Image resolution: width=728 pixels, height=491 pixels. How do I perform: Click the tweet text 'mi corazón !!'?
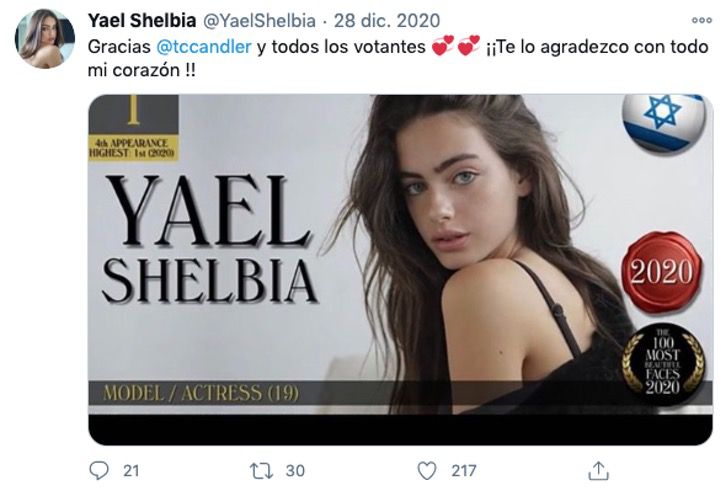point(142,70)
